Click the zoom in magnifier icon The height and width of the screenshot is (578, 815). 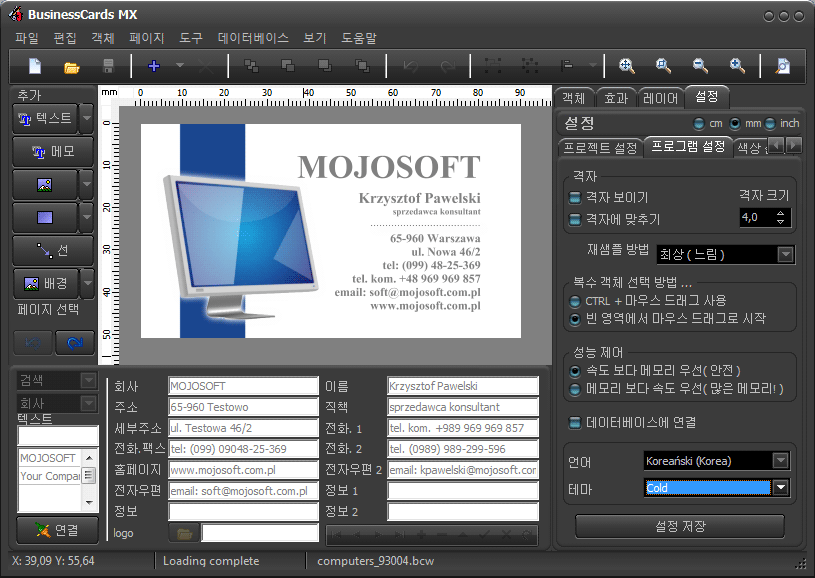[x=737, y=66]
